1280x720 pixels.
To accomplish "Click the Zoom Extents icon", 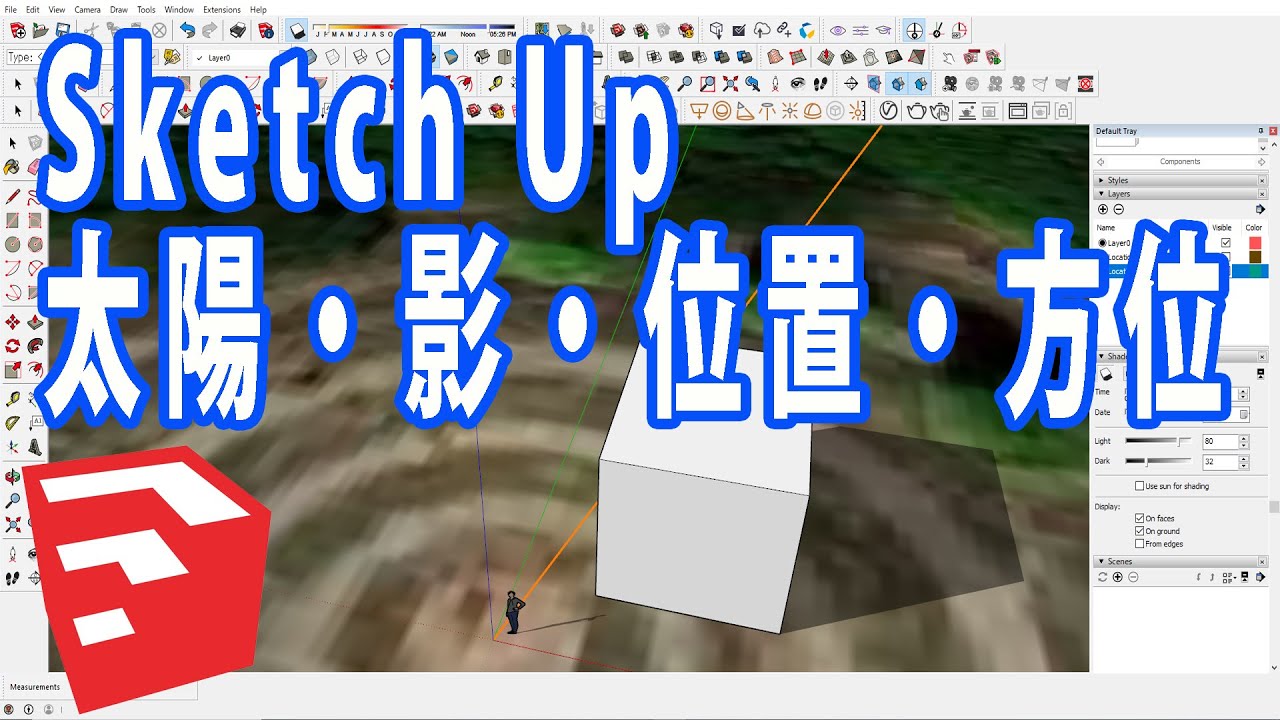I will pyautogui.click(x=730, y=83).
